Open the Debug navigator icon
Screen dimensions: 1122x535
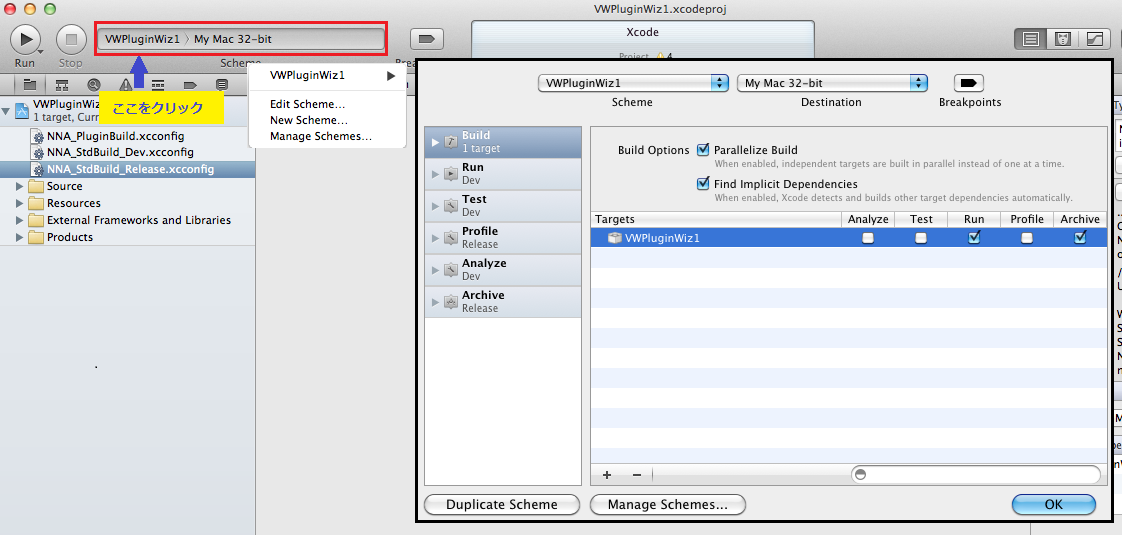pos(158,84)
